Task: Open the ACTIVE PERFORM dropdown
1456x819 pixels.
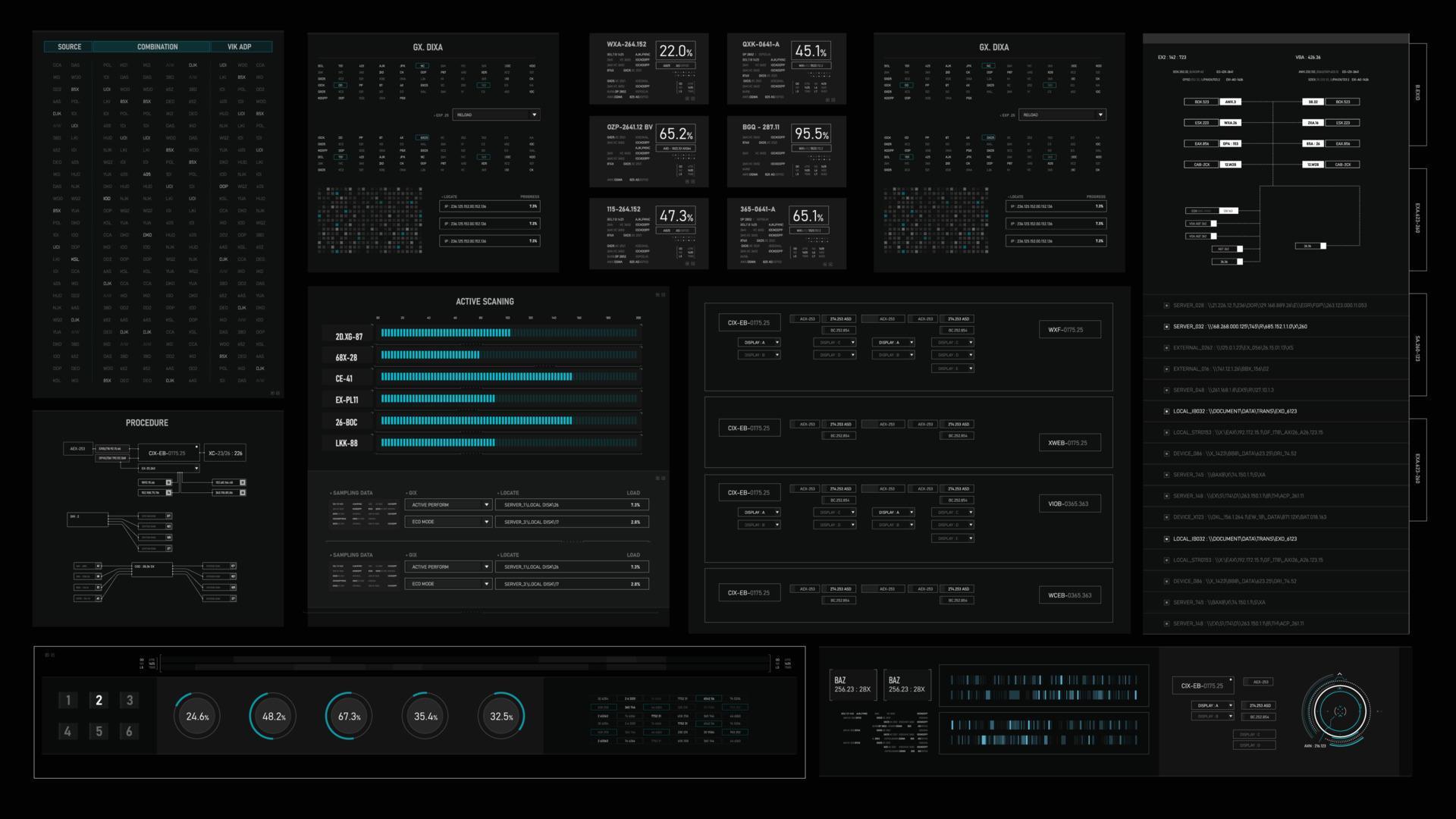Action: pos(448,504)
